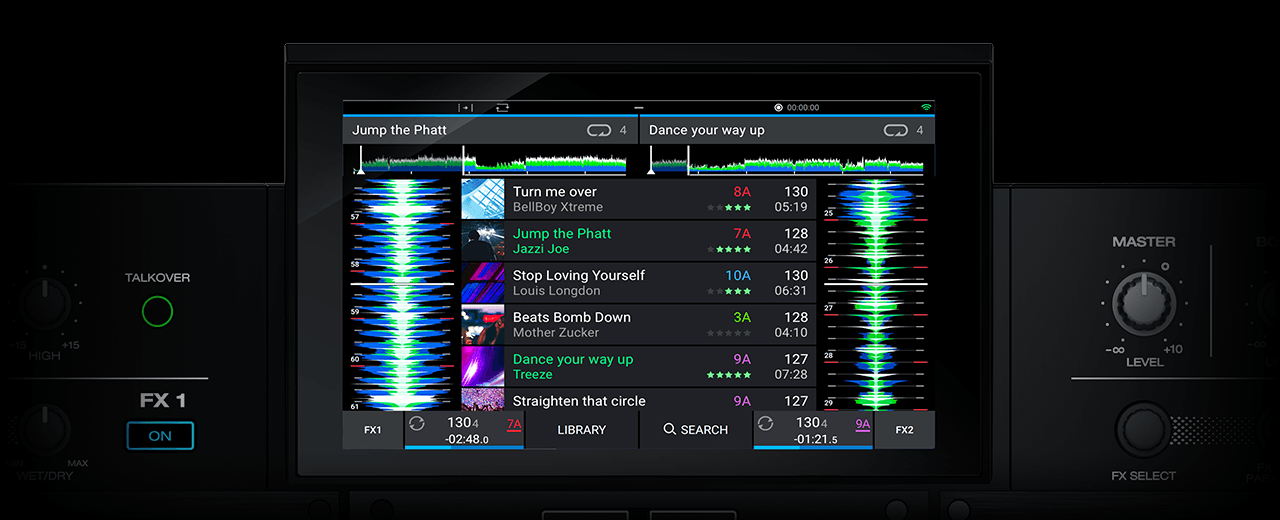Click the Turn me over album artwork
The width and height of the screenshot is (1280, 520).
pyautogui.click(x=483, y=199)
